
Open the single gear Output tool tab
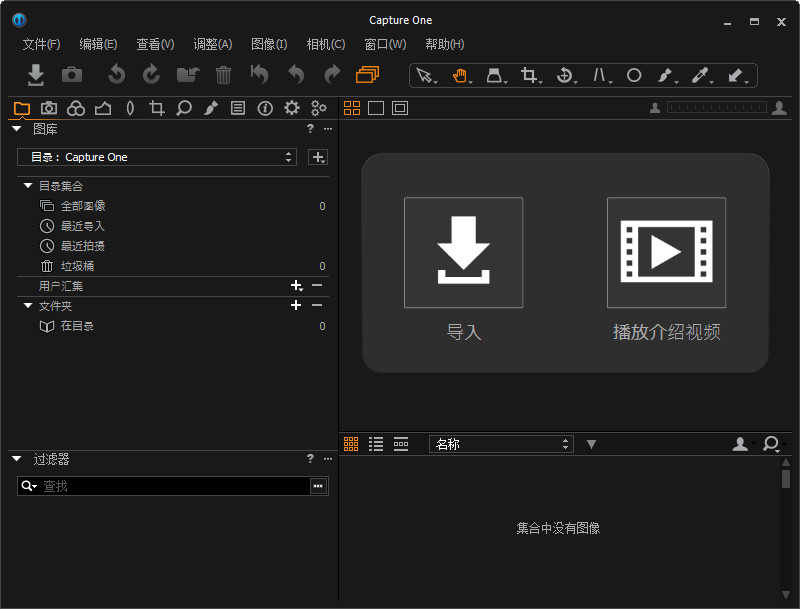point(292,108)
